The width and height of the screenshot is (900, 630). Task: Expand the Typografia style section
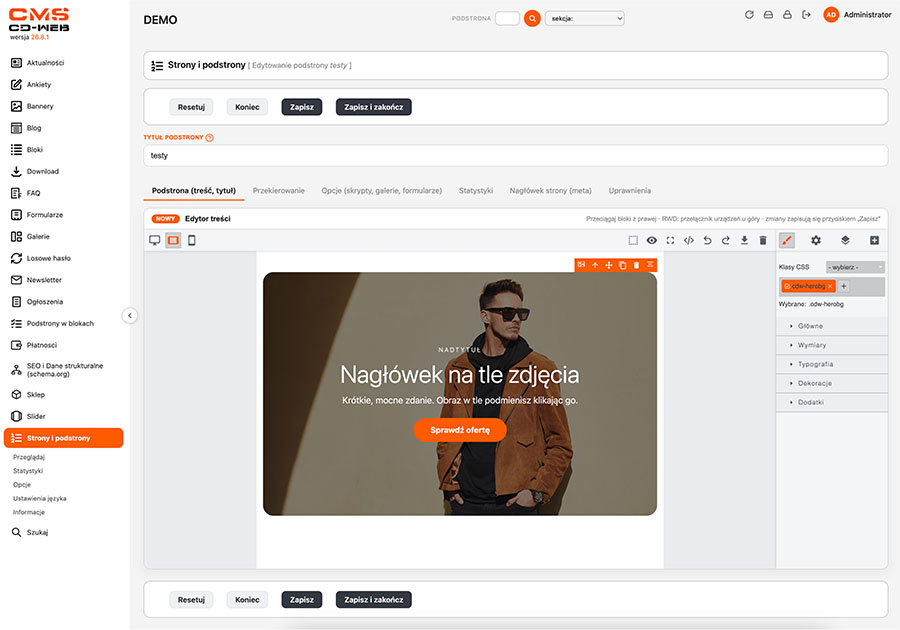point(832,364)
